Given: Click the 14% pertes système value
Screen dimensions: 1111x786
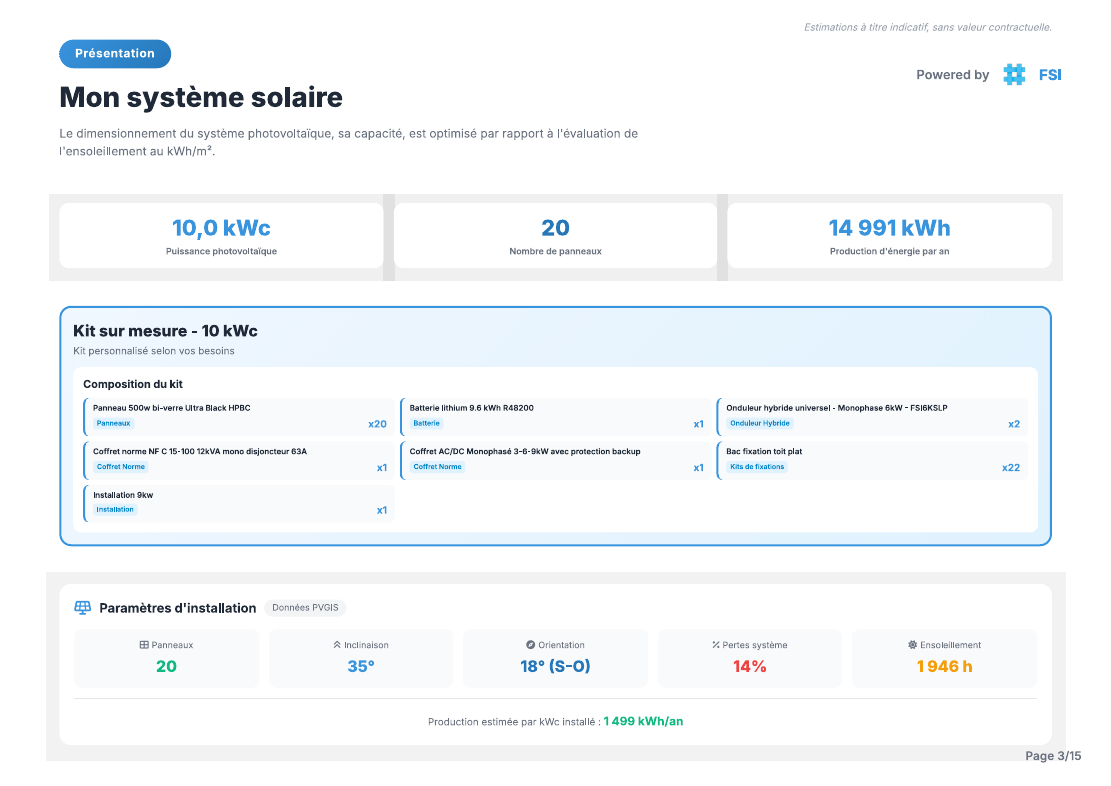Looking at the screenshot, I should (x=750, y=666).
